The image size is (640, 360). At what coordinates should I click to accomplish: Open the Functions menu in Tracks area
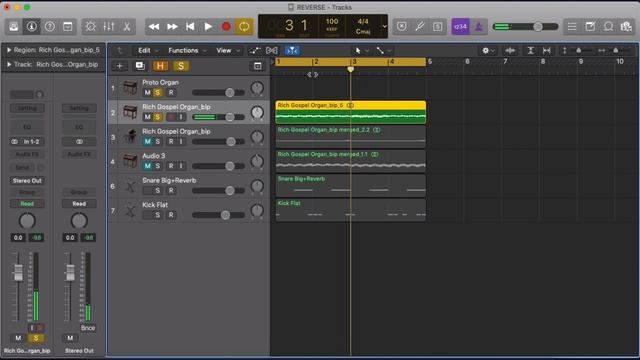(187, 51)
